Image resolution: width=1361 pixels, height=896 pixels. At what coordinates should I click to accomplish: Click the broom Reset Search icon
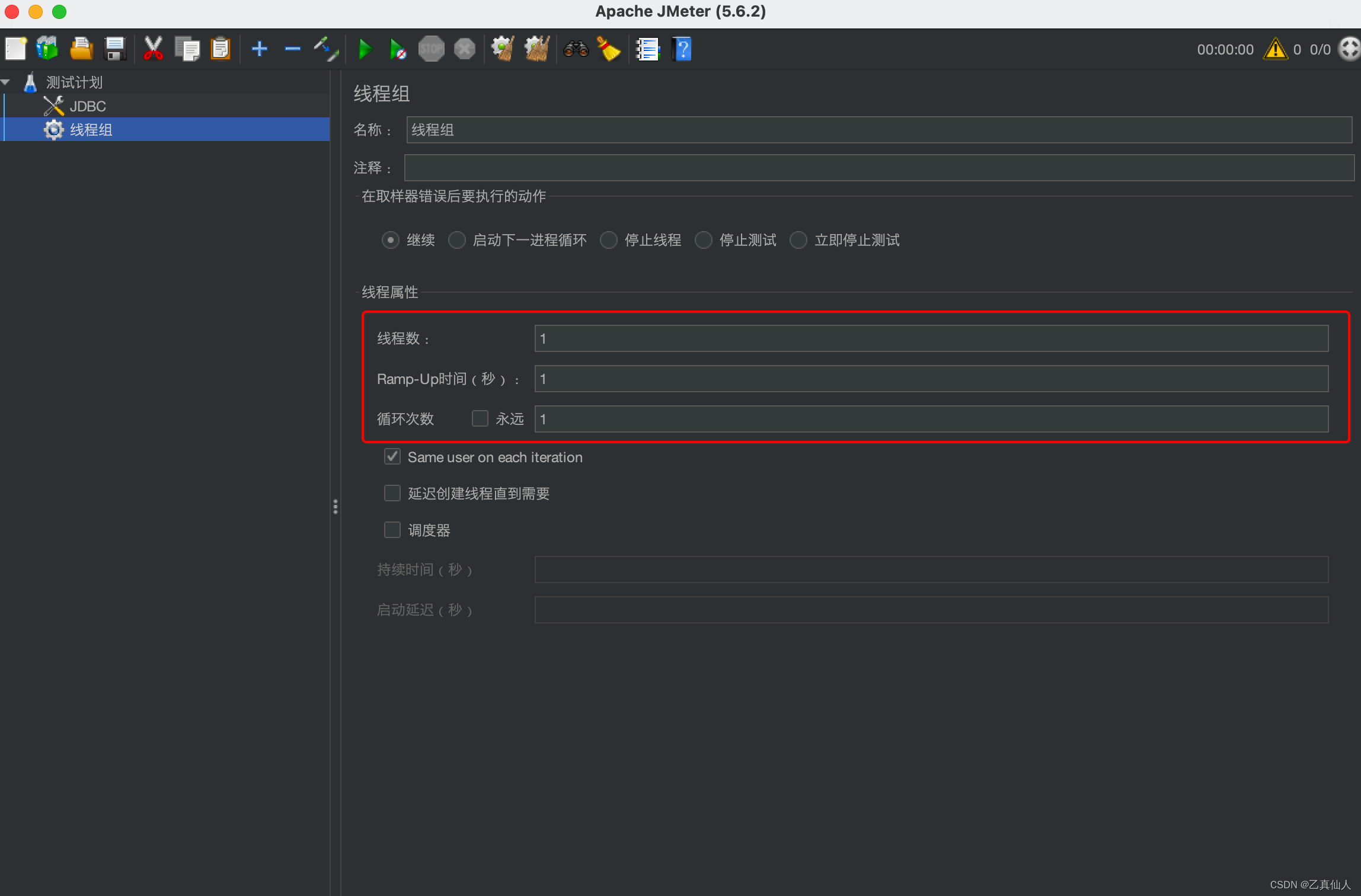609,49
